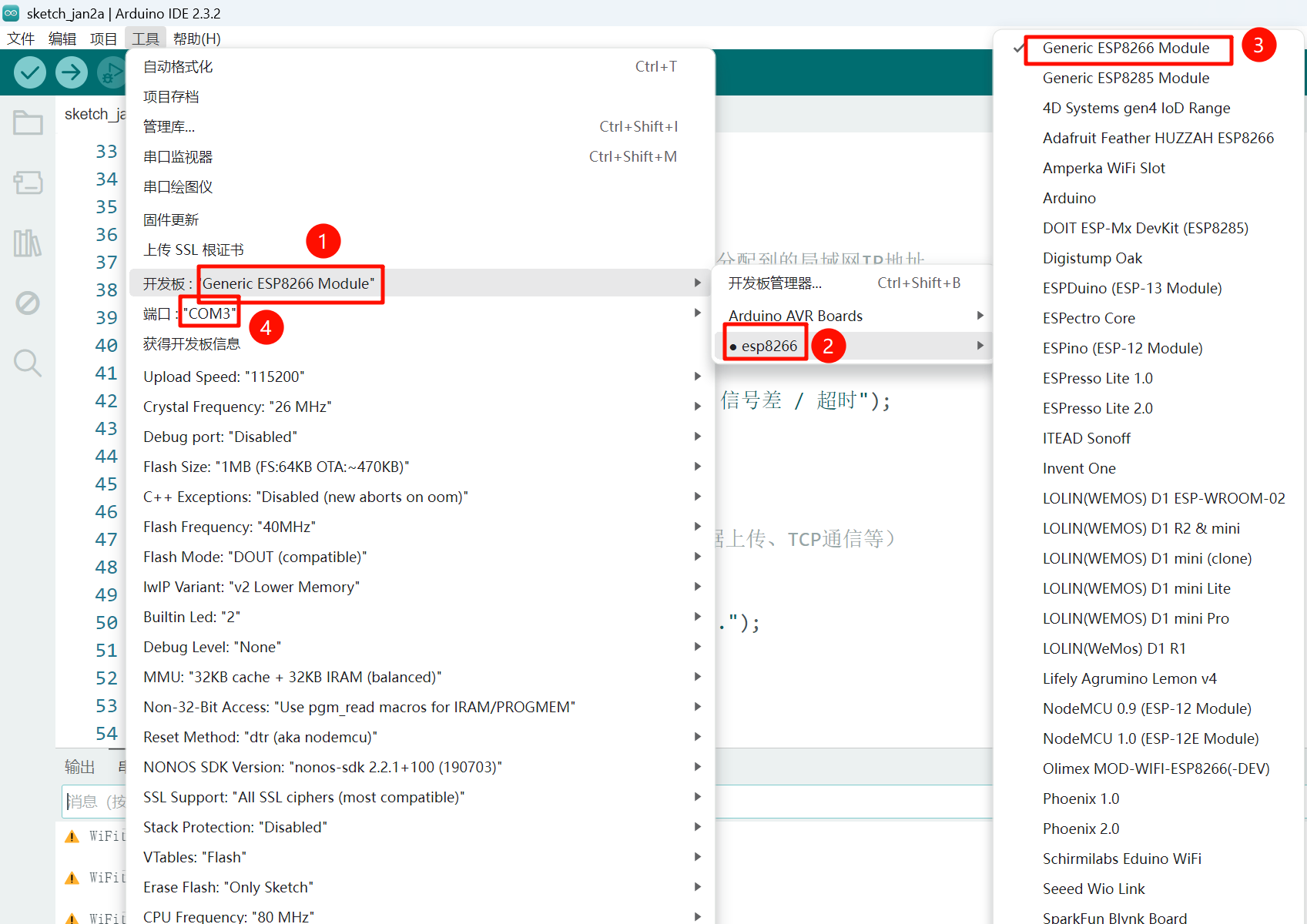Open the Debug sidebar icon
The height and width of the screenshot is (924, 1307).
28,303
